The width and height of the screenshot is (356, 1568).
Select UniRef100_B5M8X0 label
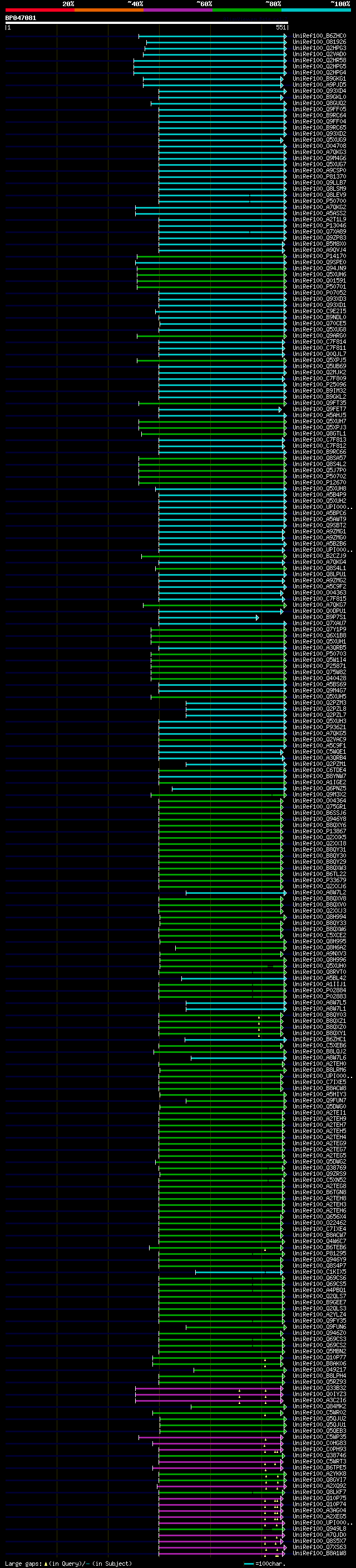click(x=319, y=244)
